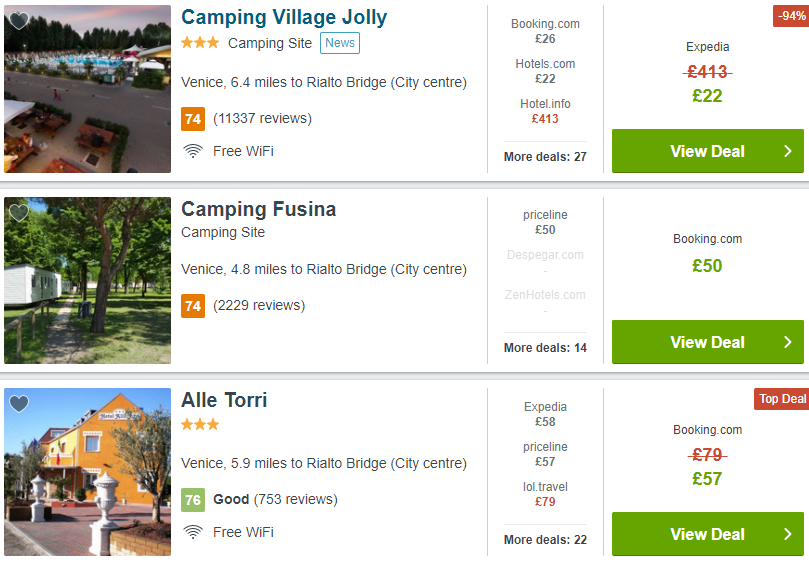Favorite Camping Village Jolly with heart icon
Viewport: 809px width, 563px height.
point(19,21)
